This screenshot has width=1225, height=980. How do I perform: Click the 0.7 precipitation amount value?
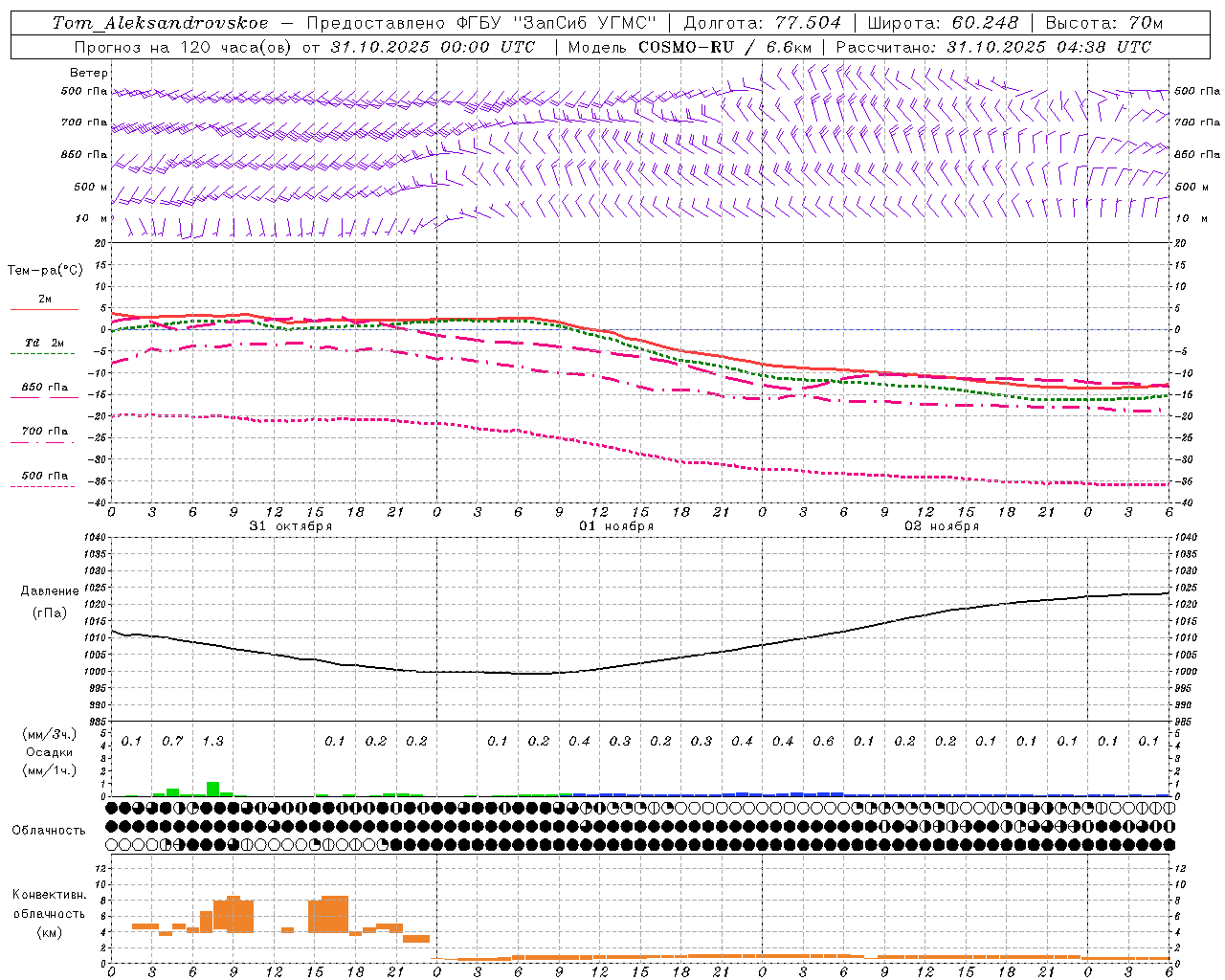point(172,742)
